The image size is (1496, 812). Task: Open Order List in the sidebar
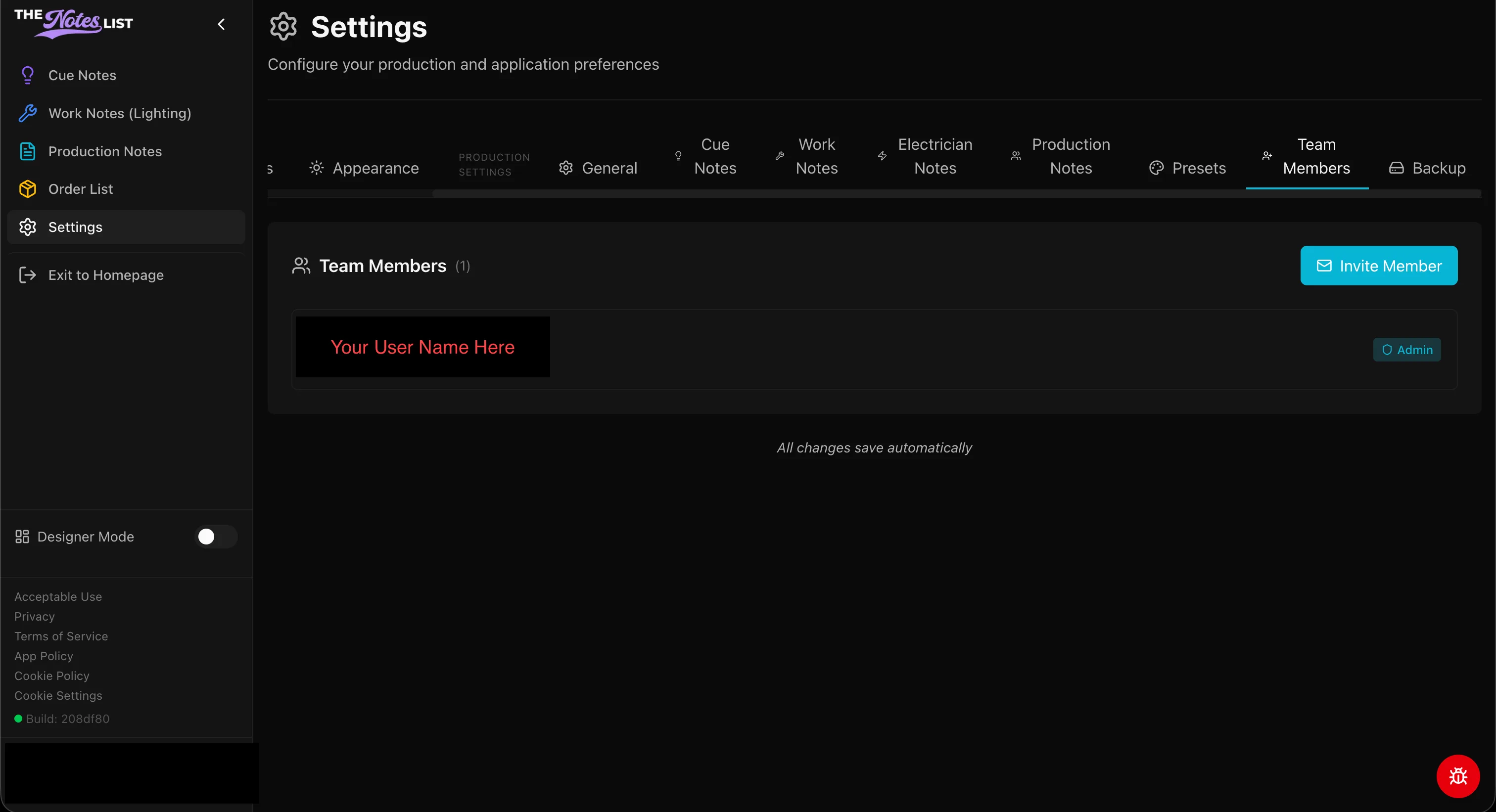click(x=126, y=189)
